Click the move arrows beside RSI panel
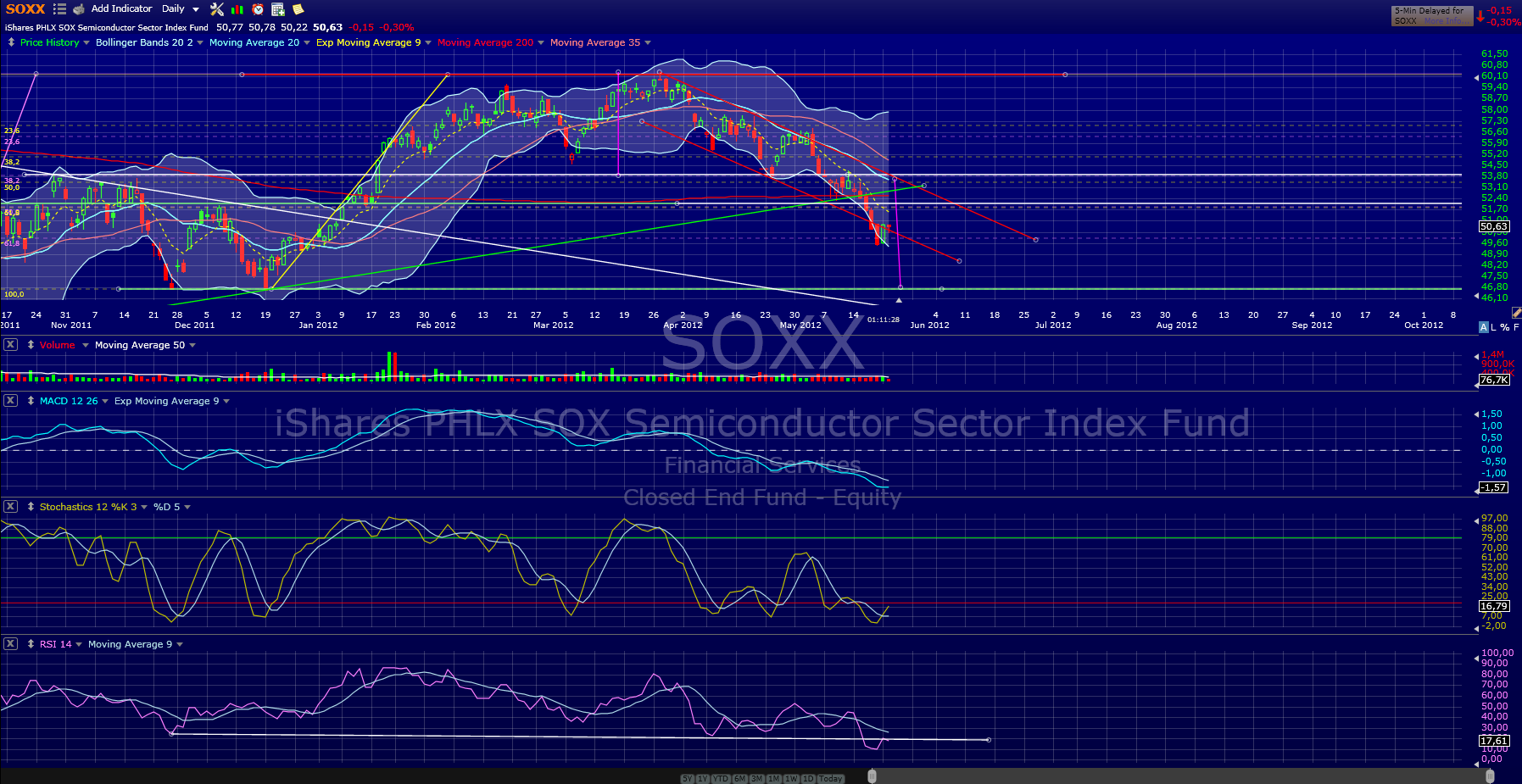This screenshot has height=784, width=1522. (31, 644)
